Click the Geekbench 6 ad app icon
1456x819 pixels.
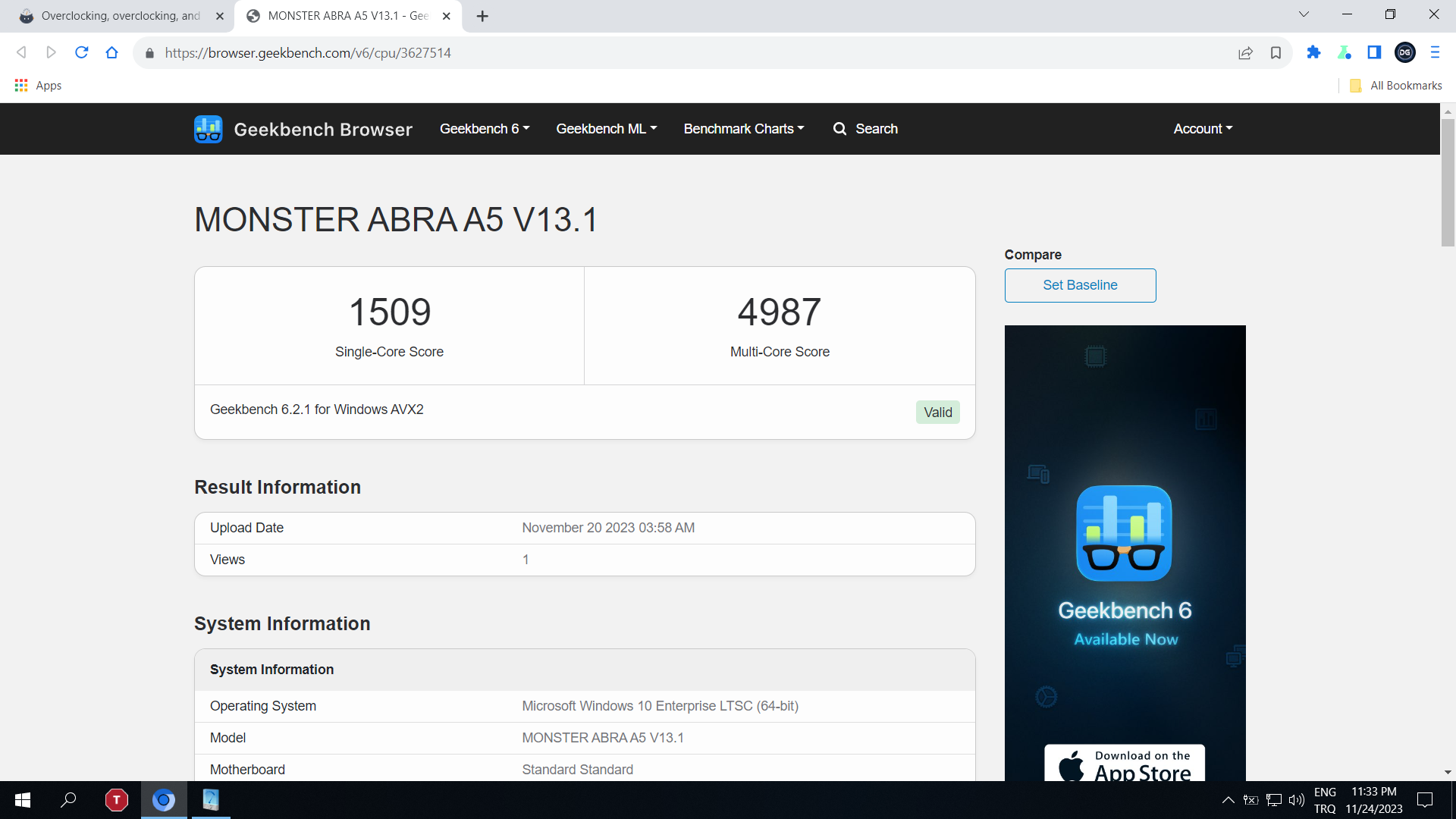point(1124,533)
